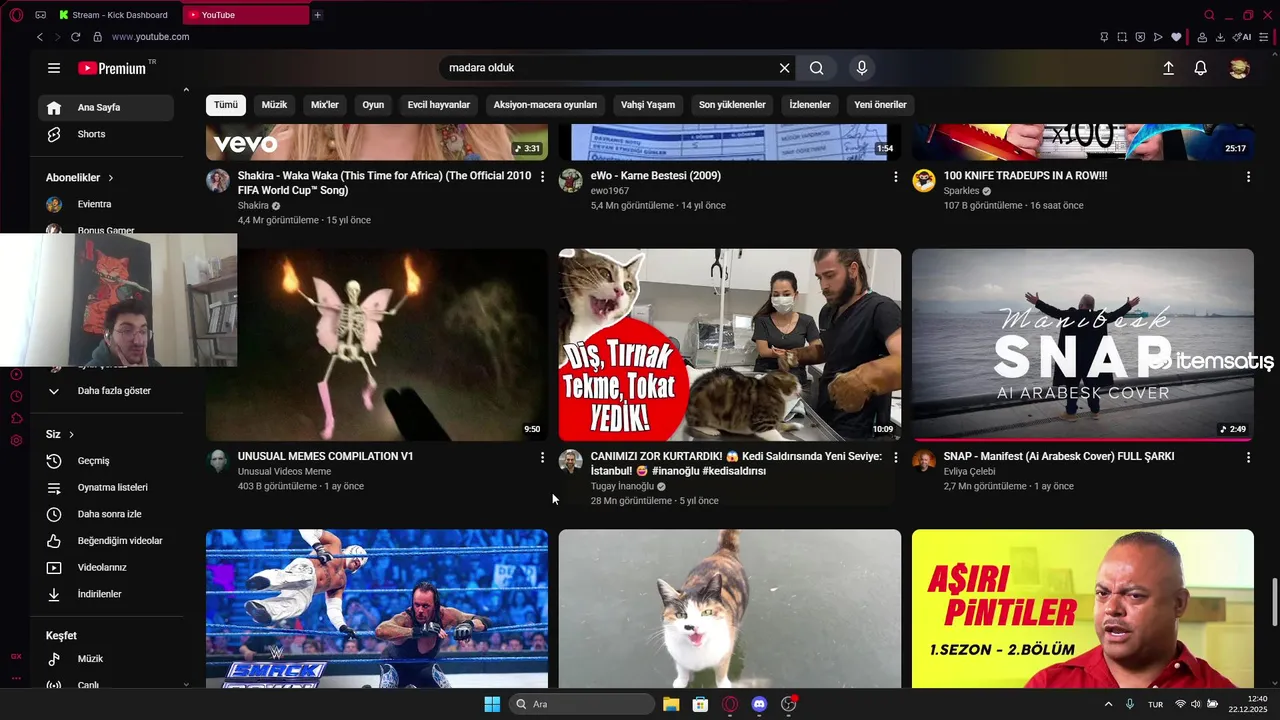Expand the Abonelikler section chevron
This screenshot has width=1280, height=720.
(110, 178)
